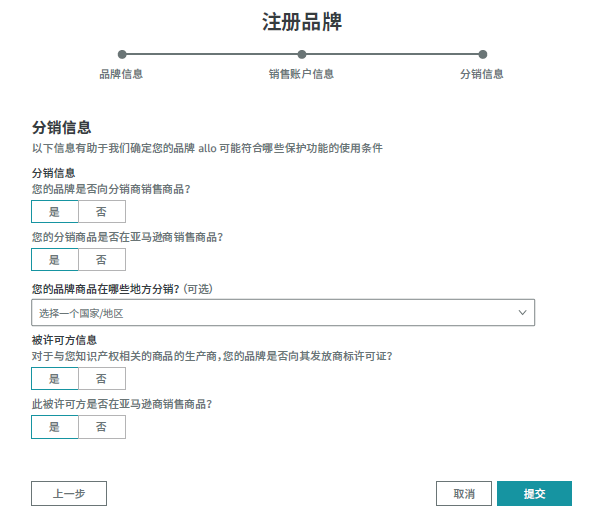Click the text 您的品牌商品在哪些地方分销? (可选)

(122, 289)
